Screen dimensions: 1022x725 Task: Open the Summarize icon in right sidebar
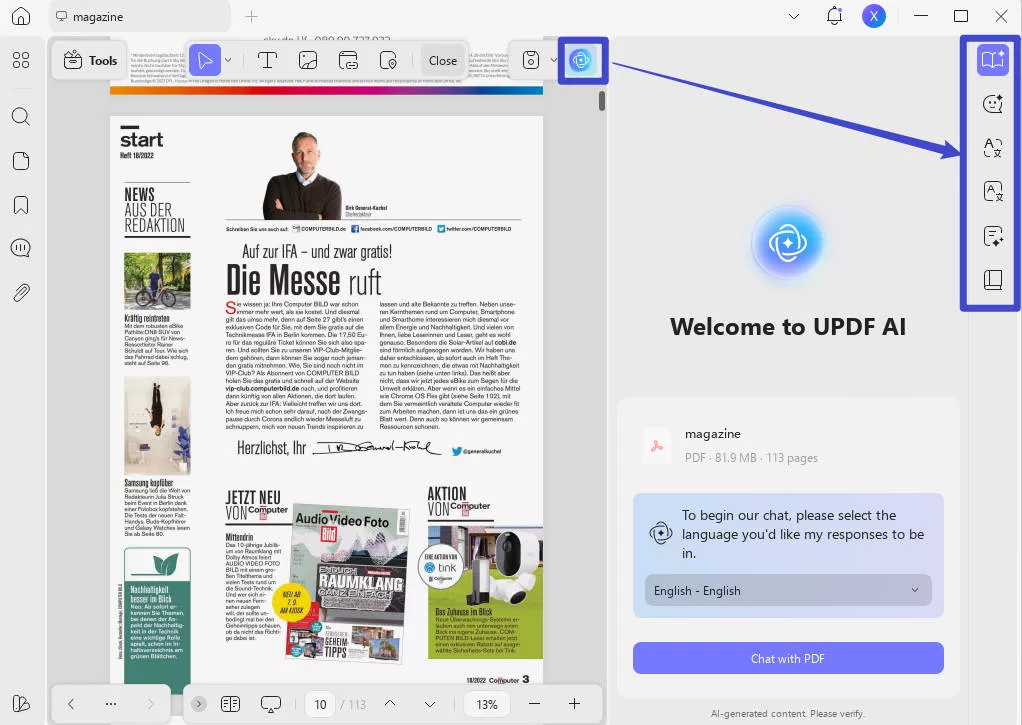[992, 236]
